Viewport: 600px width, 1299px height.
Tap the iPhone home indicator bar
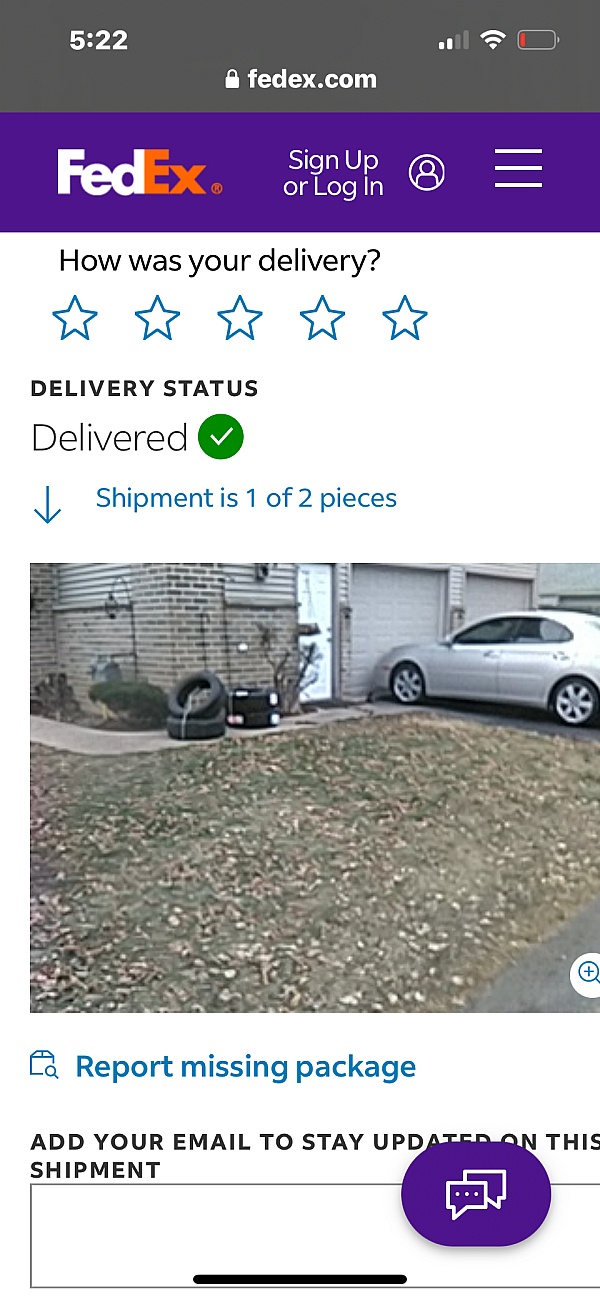click(x=300, y=1279)
